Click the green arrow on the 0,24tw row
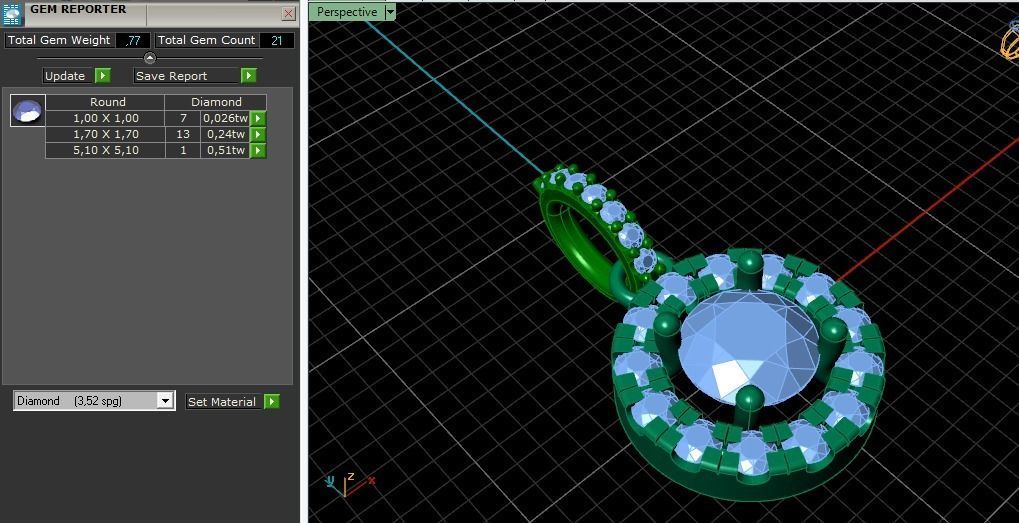Image resolution: width=1019 pixels, height=523 pixels. [259, 134]
